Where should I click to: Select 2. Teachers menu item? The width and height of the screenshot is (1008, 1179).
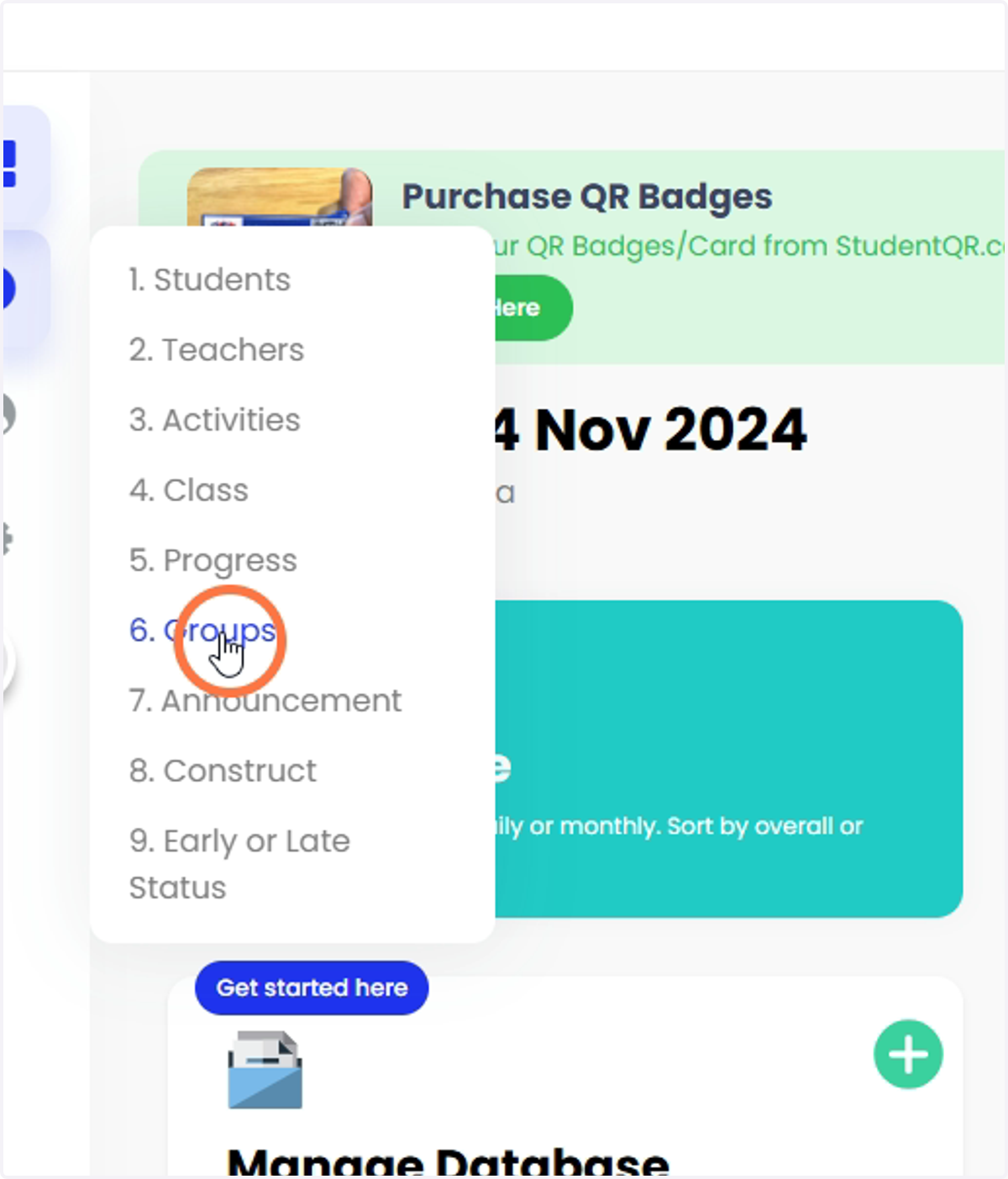[216, 349]
